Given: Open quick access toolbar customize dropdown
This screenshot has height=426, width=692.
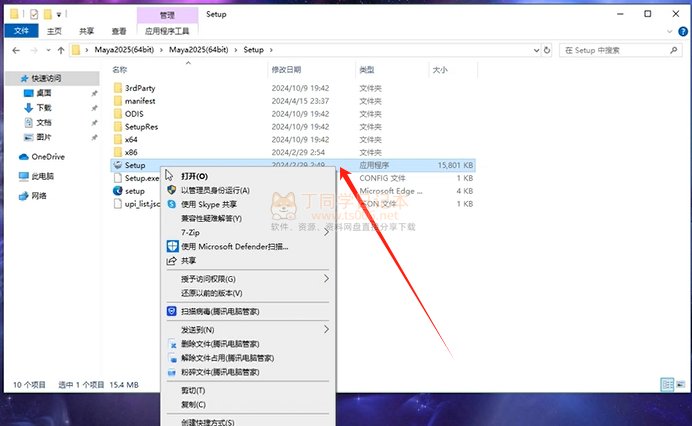Looking at the screenshot, I should pos(59,15).
